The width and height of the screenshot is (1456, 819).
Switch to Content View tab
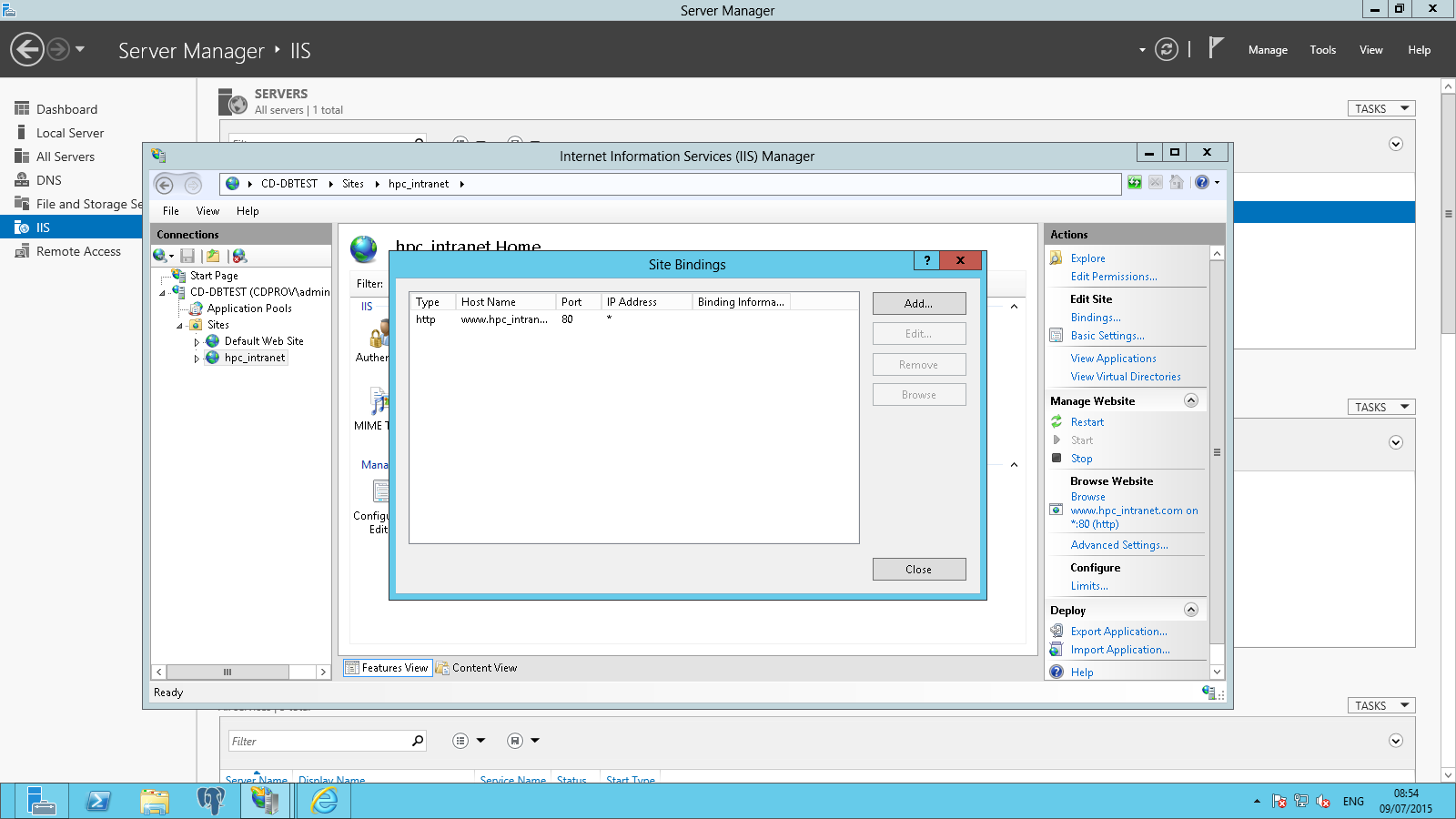pos(477,668)
